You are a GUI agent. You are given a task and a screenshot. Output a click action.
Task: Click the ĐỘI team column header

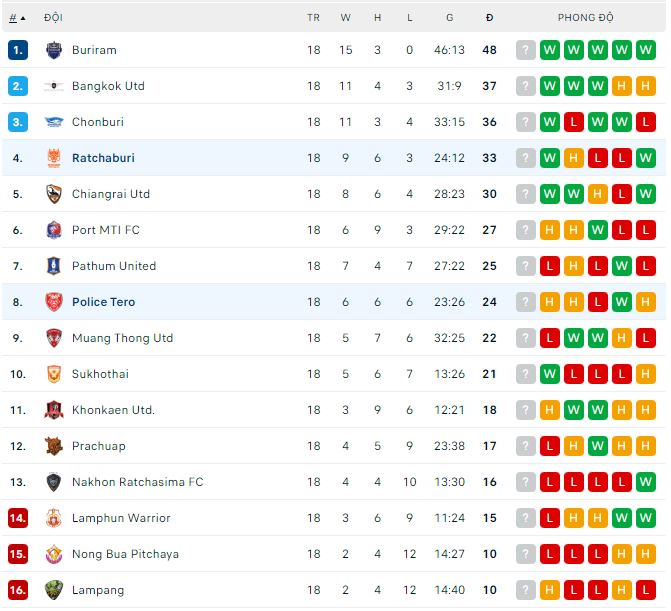[x=54, y=18]
